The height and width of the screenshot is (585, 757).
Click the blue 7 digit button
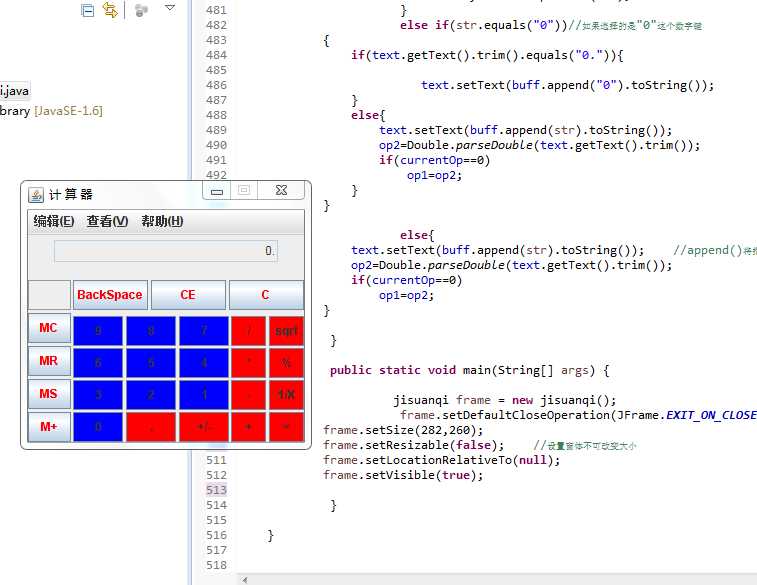coord(204,331)
